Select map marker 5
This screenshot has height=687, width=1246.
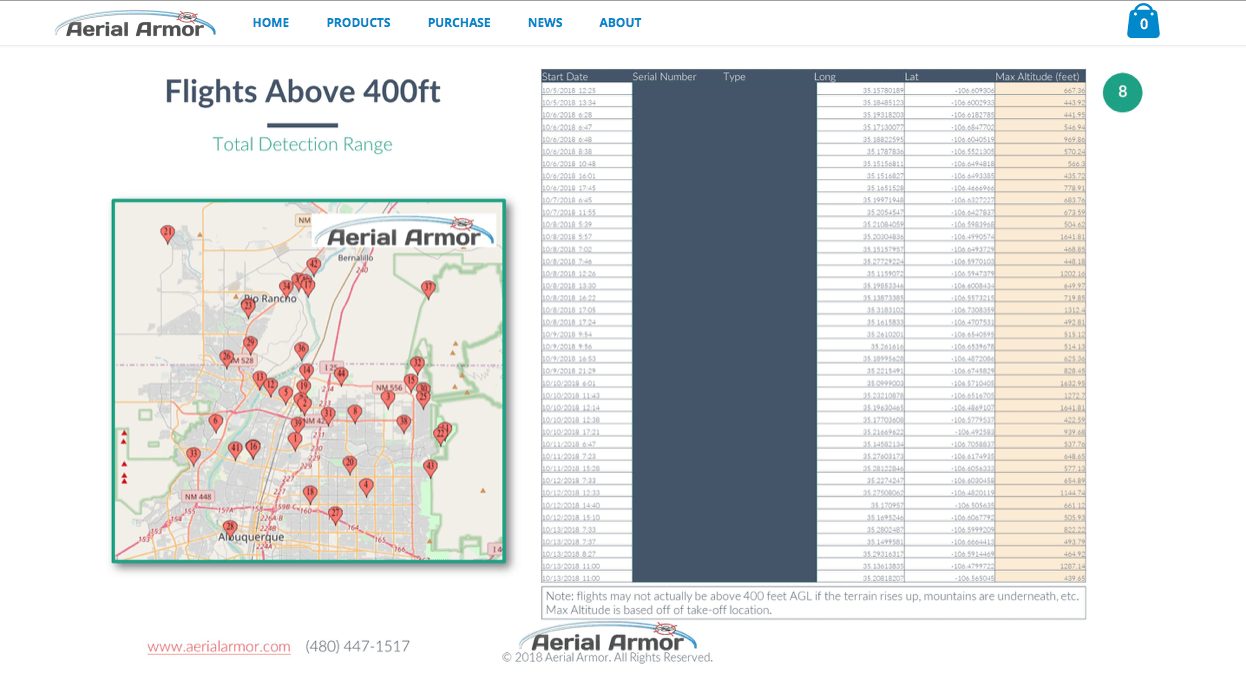click(x=286, y=395)
